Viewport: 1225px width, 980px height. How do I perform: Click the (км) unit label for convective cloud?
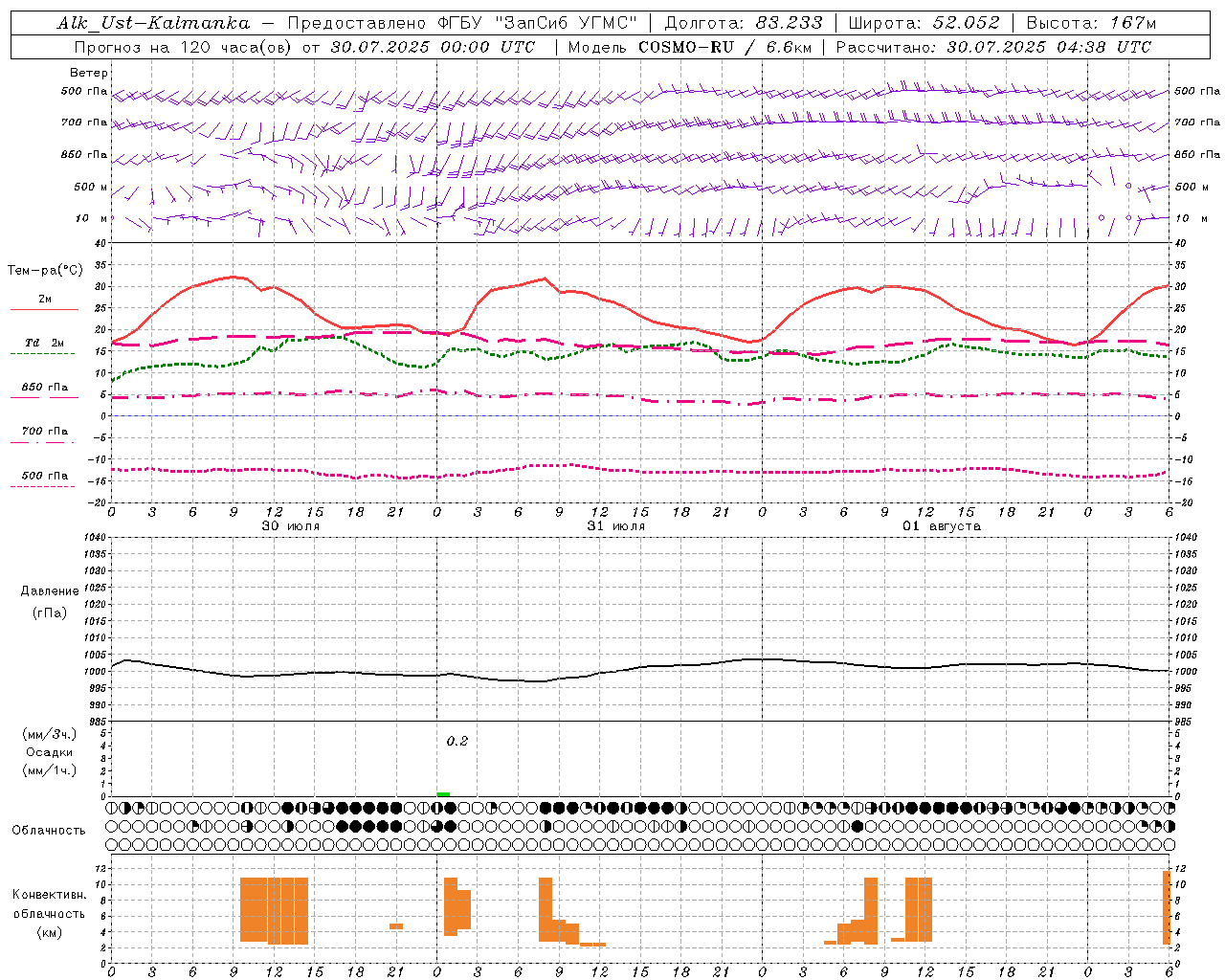[50, 933]
